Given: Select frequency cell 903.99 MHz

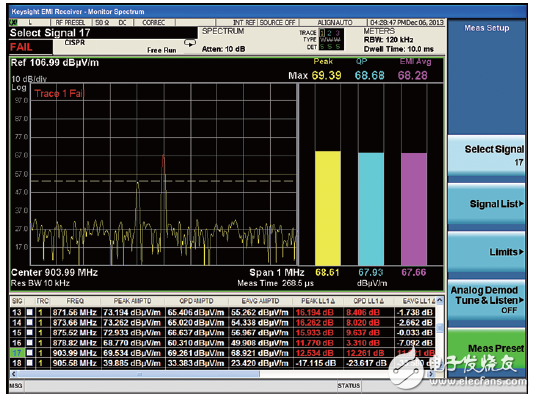Looking at the screenshot, I should pyautogui.click(x=75, y=353).
